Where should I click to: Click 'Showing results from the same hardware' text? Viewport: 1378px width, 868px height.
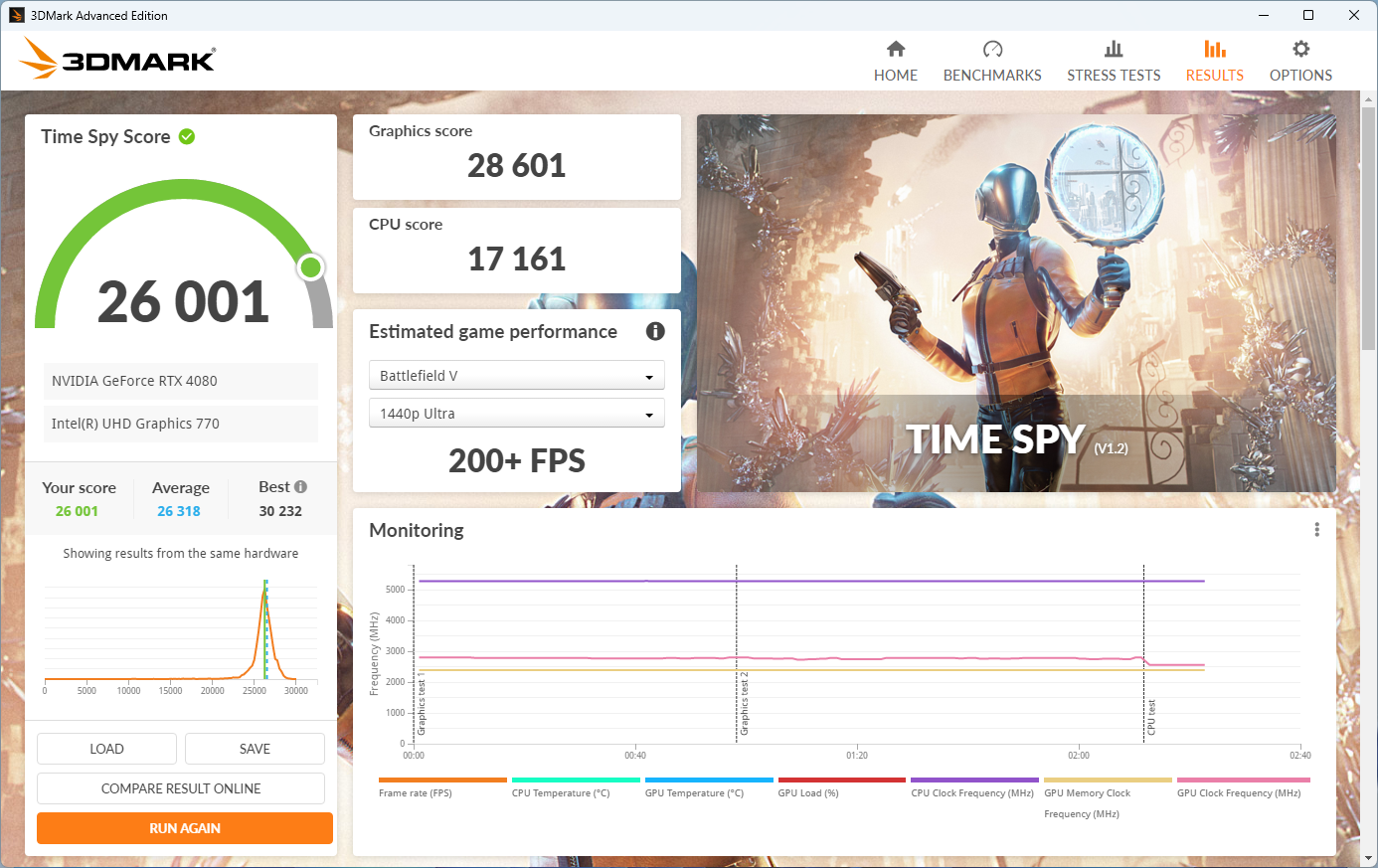tap(181, 553)
